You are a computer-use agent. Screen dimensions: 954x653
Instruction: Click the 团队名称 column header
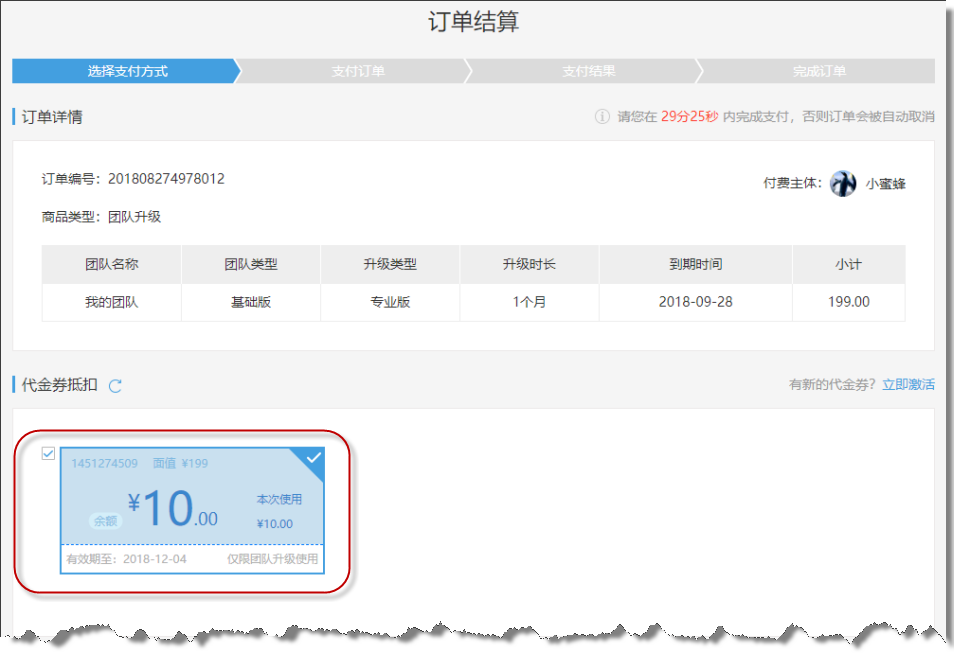coord(111,264)
